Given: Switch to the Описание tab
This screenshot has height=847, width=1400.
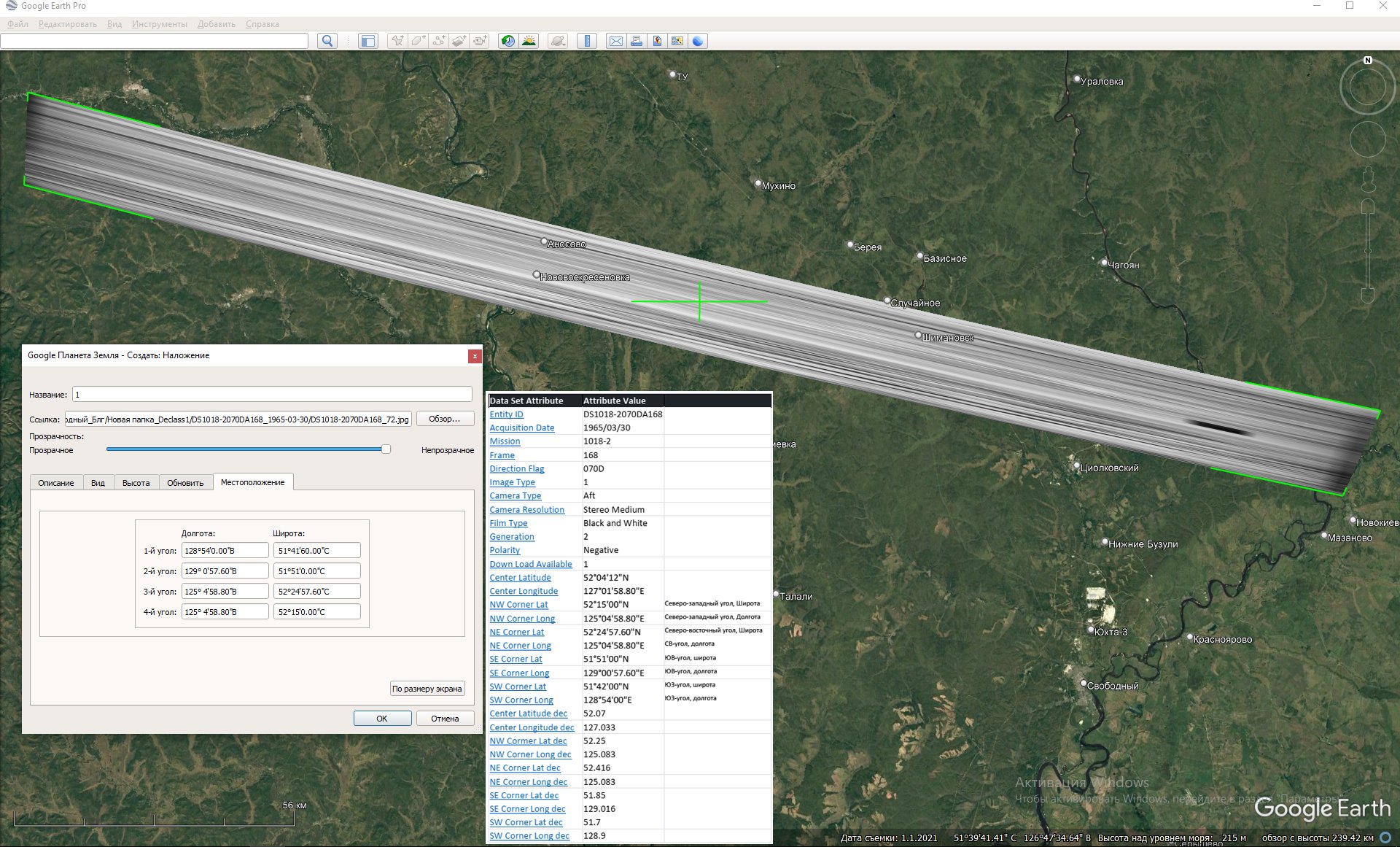Looking at the screenshot, I should click(x=56, y=483).
